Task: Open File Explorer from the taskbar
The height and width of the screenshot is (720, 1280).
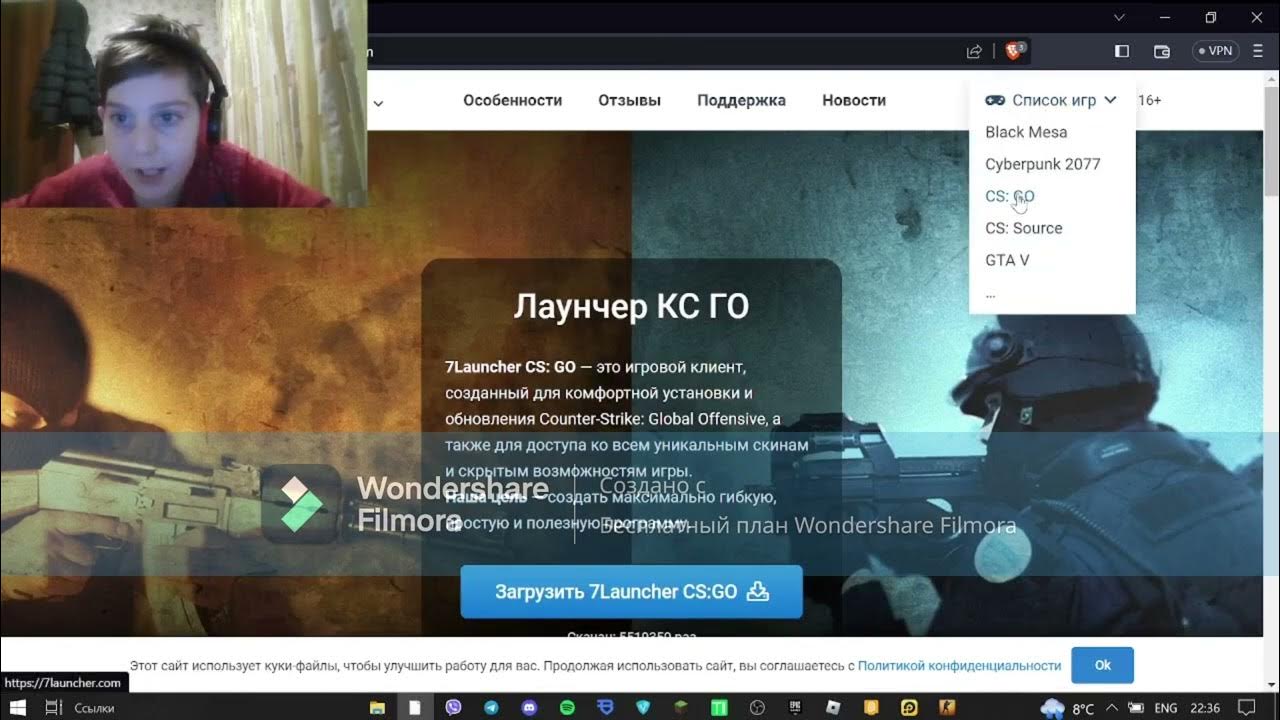Action: 377,707
